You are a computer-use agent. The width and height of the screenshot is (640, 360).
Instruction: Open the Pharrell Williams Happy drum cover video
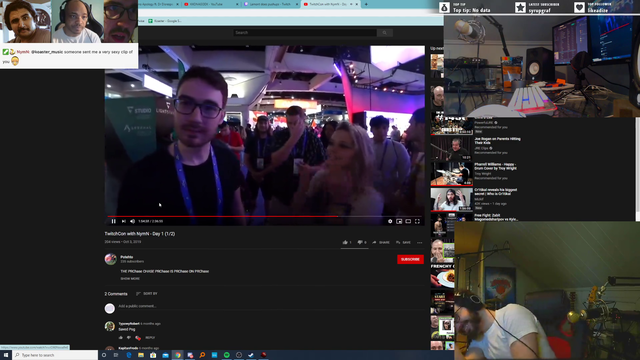(474, 174)
